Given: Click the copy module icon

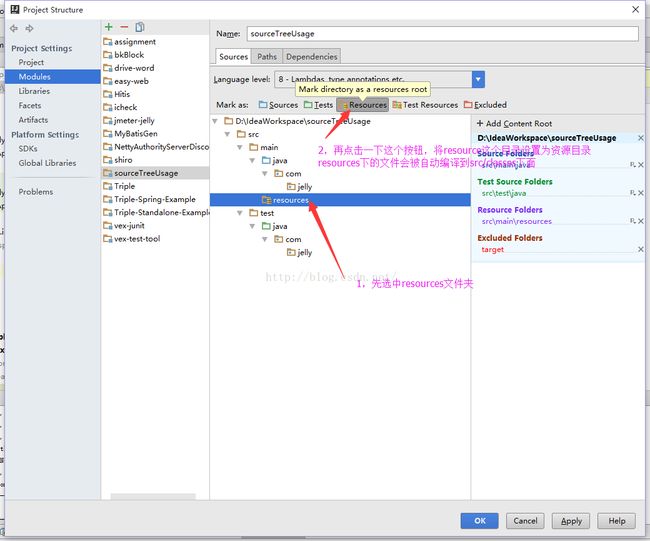Looking at the screenshot, I should click(x=140, y=27).
